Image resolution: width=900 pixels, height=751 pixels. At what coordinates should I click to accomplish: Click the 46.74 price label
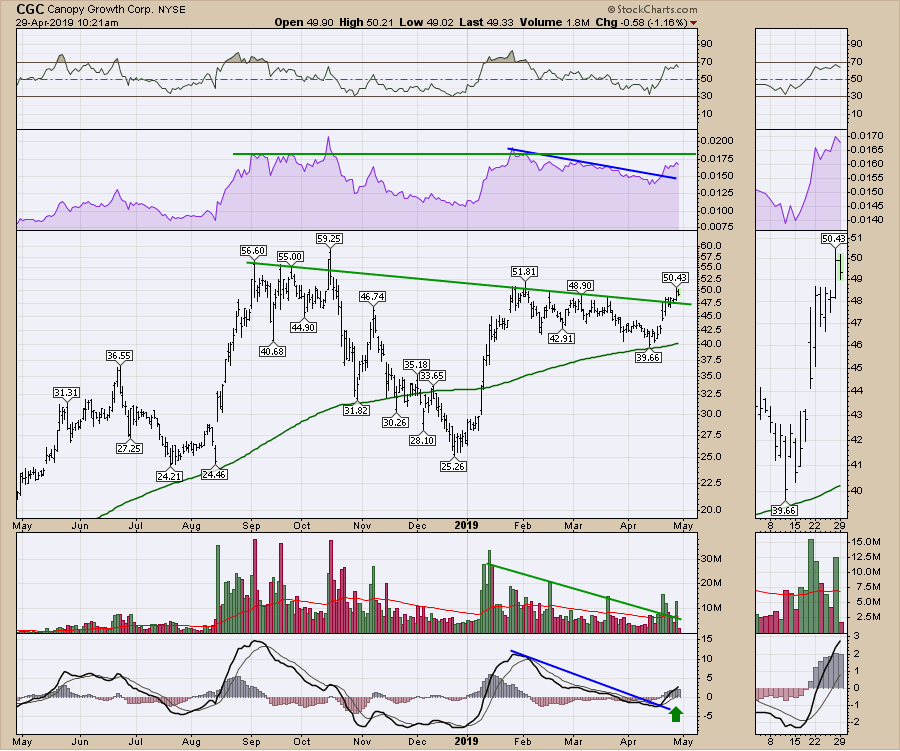(373, 296)
